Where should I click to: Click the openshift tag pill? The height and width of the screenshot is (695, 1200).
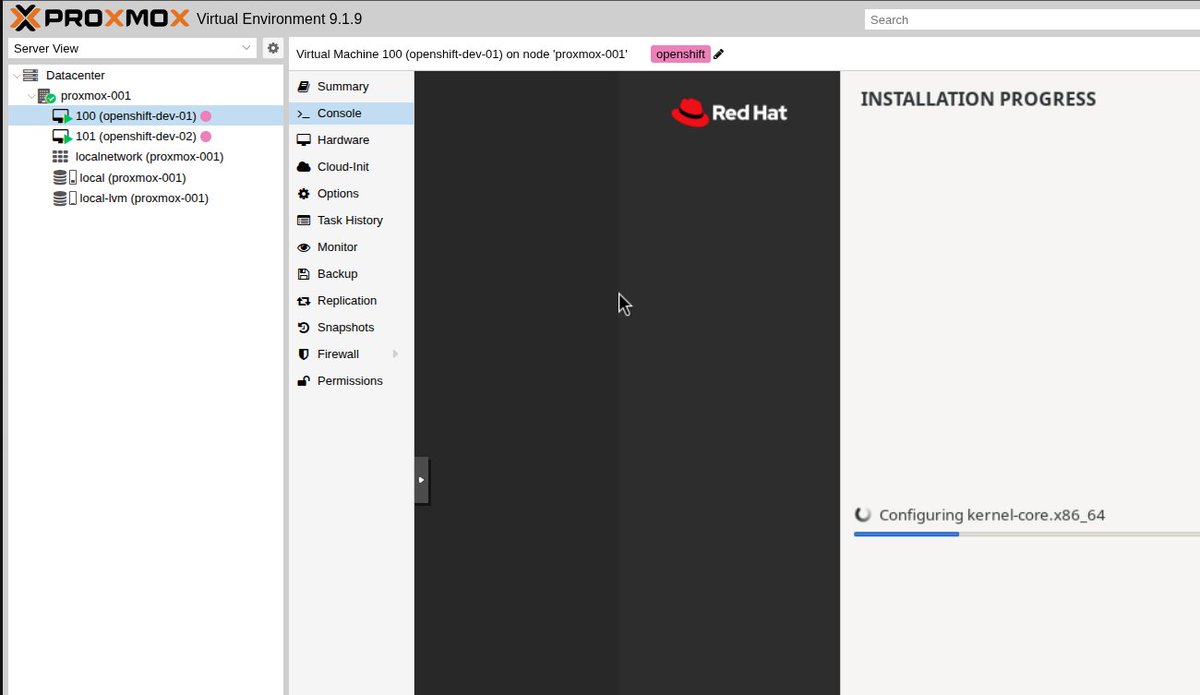[680, 54]
